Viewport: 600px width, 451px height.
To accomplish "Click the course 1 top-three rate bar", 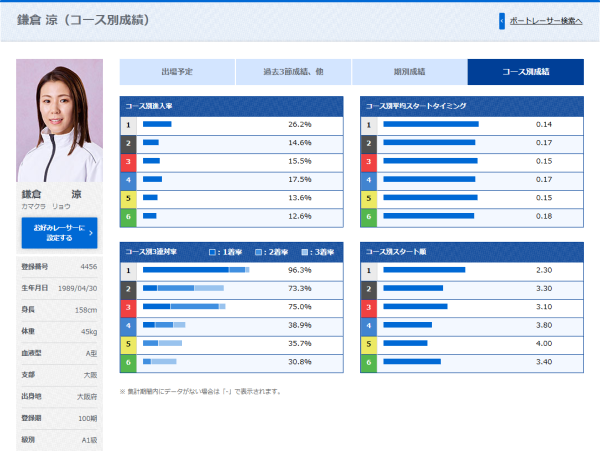I will (x=196, y=270).
